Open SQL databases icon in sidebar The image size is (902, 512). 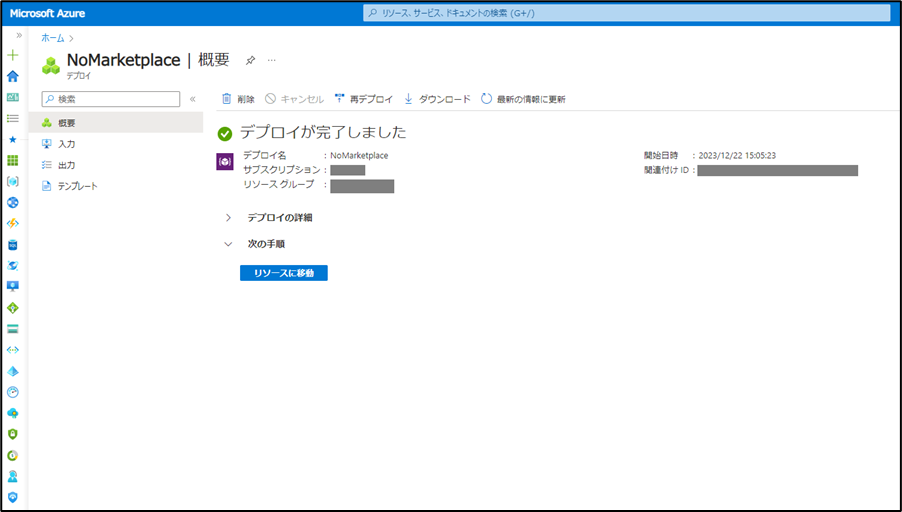13,245
